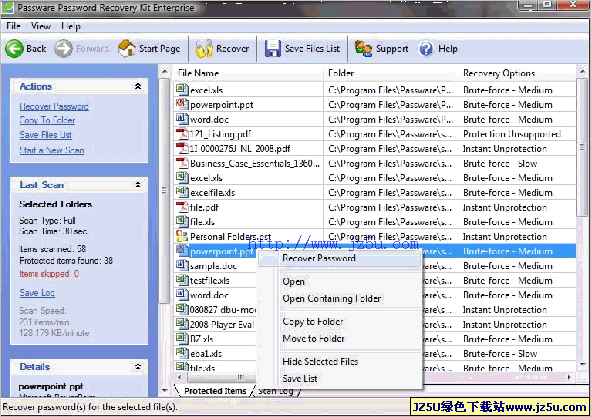
Task: Collapse the Last Scan panel
Action: [138, 184]
